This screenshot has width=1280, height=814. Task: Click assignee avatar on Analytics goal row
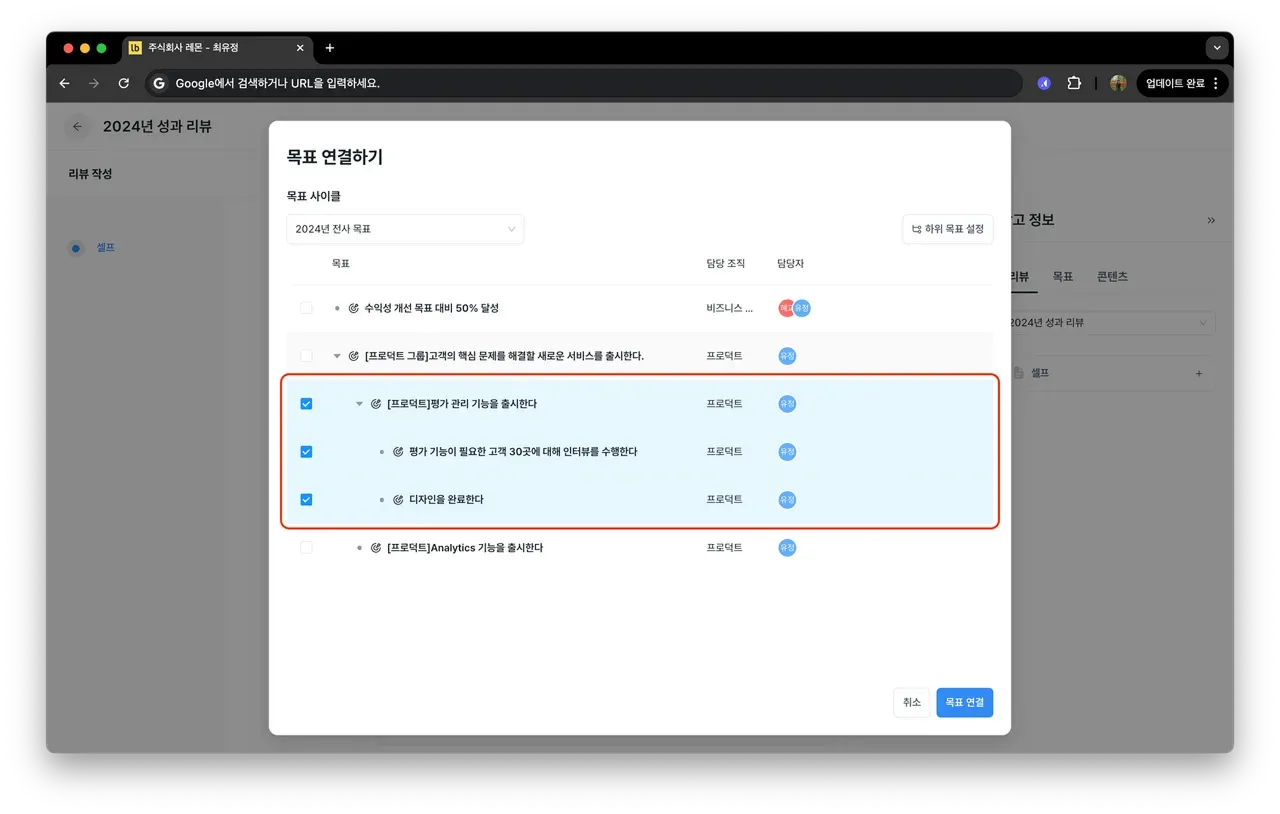pyautogui.click(x=787, y=548)
